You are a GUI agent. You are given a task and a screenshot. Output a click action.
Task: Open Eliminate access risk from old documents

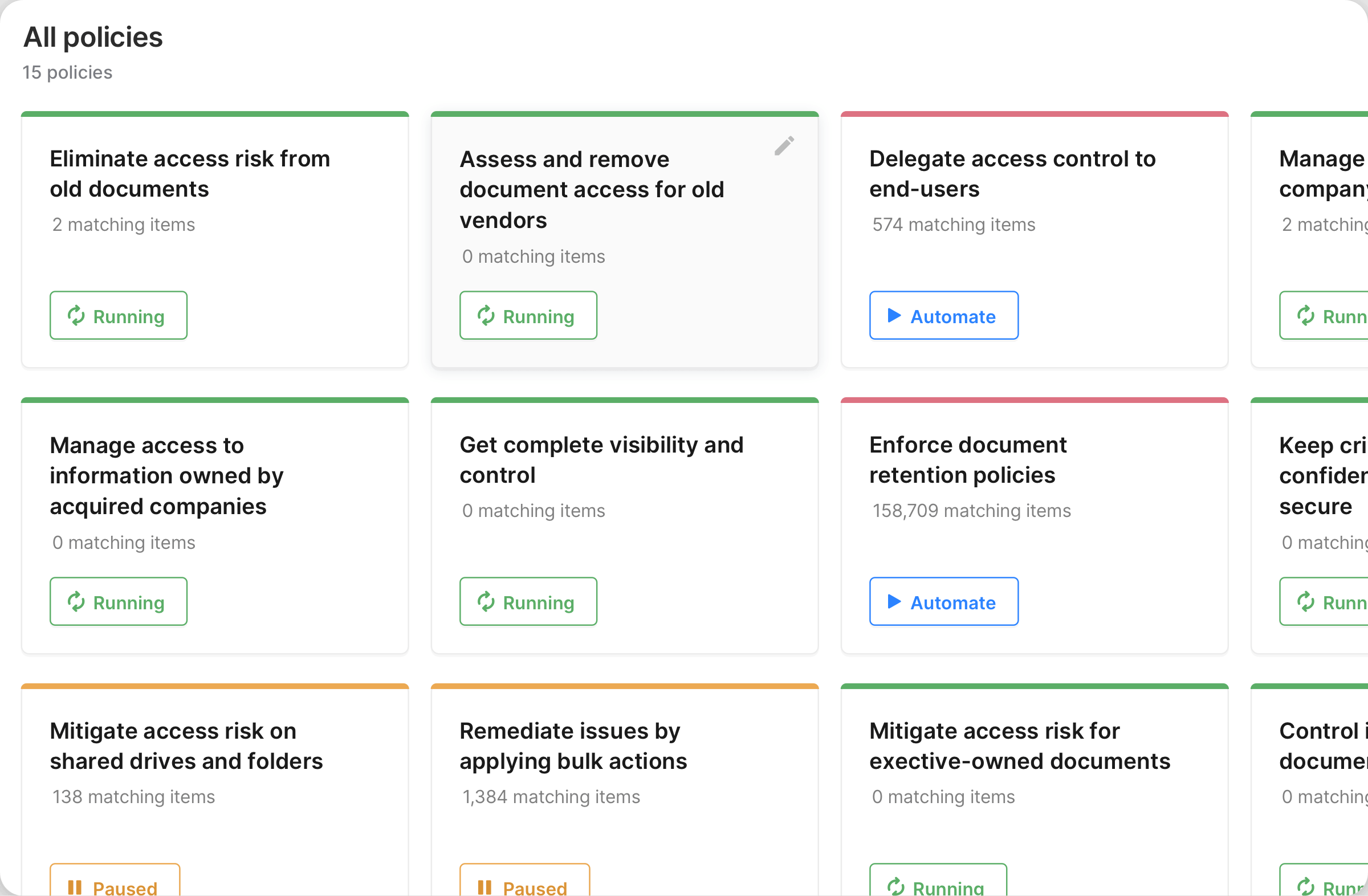coord(190,174)
